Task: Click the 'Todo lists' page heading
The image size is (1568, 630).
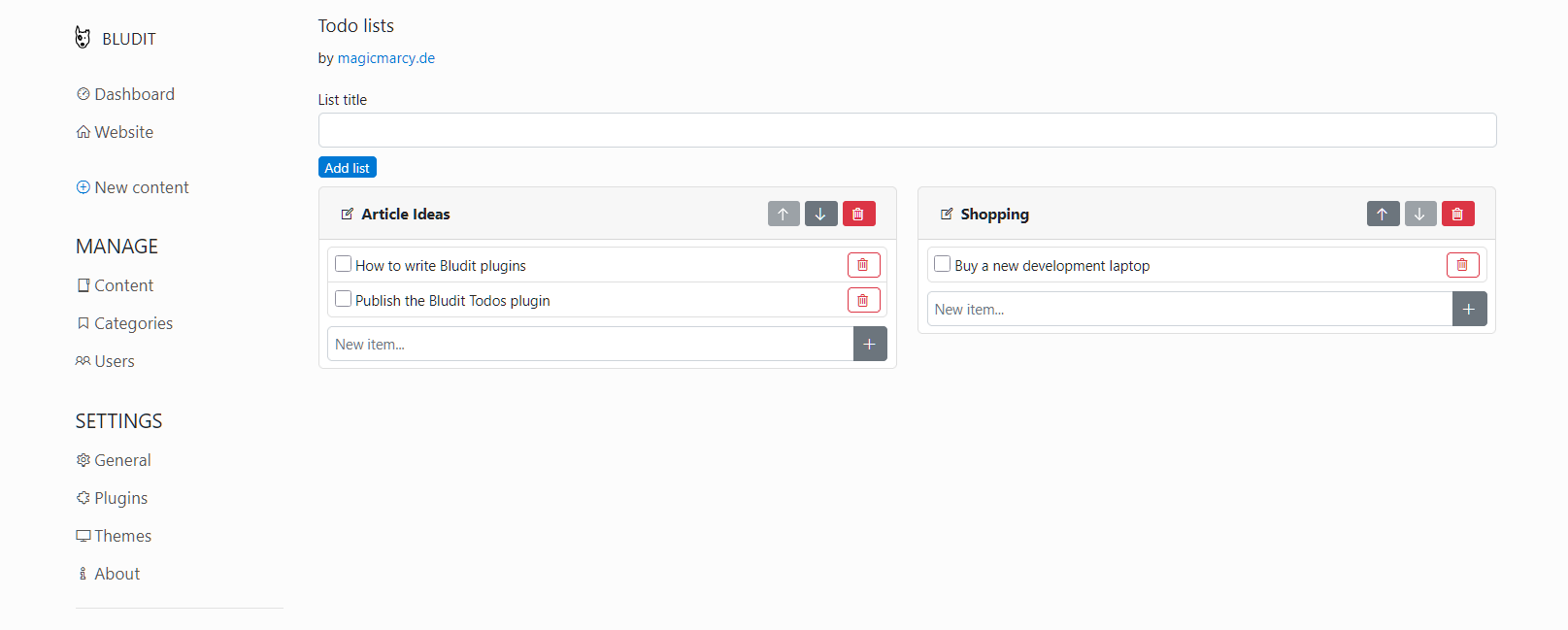Action: pos(356,26)
